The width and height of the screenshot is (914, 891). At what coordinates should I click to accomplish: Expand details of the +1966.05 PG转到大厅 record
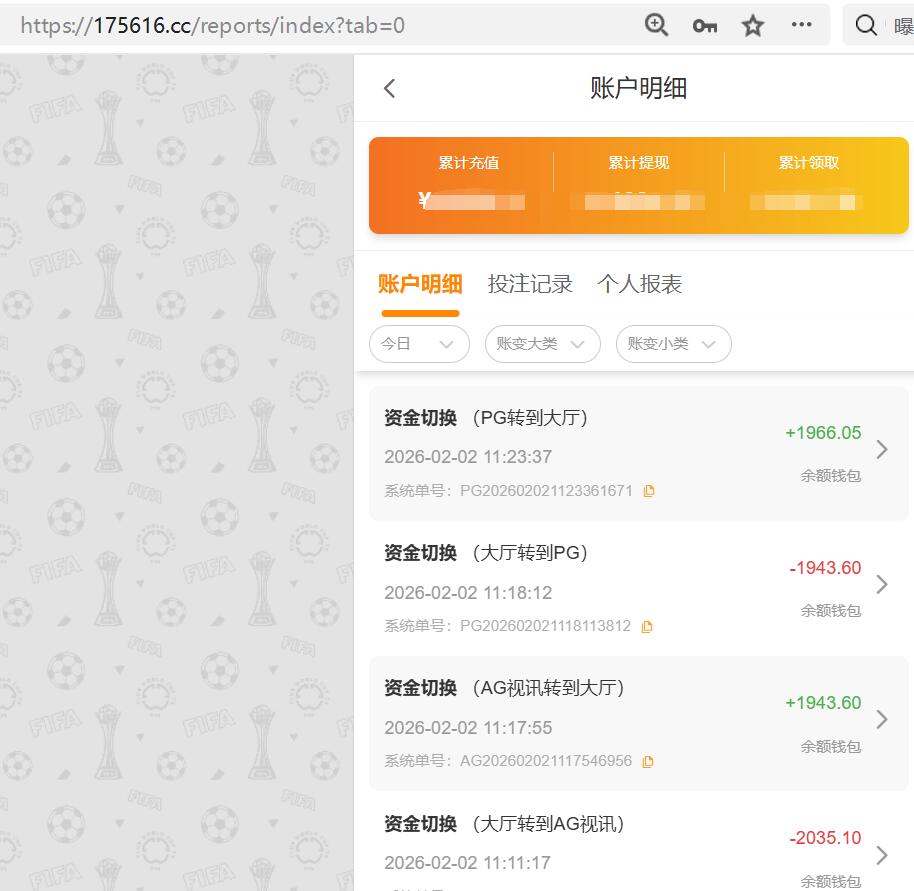tap(882, 450)
